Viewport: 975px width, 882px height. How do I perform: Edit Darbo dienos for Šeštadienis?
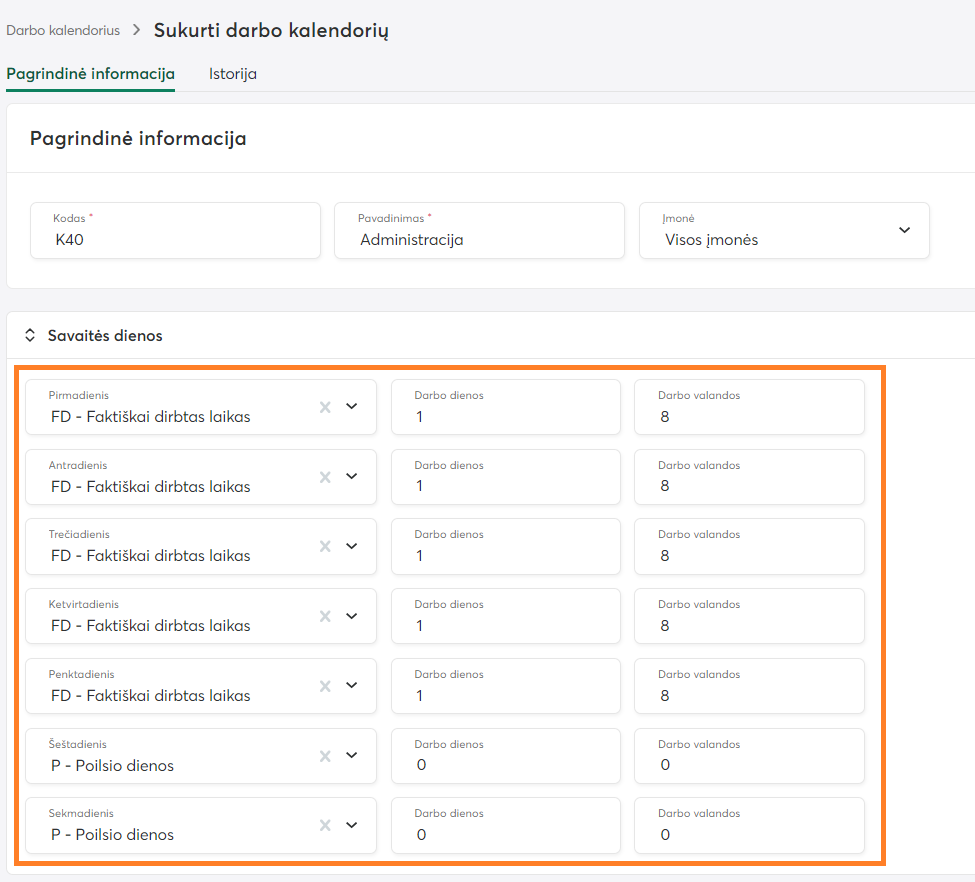click(505, 765)
